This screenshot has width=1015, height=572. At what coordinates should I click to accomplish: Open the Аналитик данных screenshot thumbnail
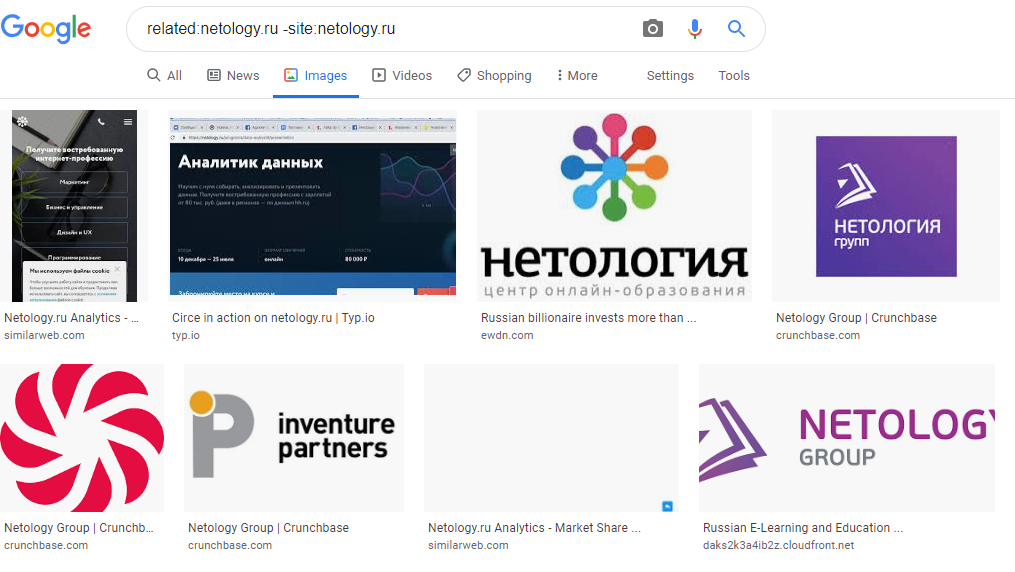click(x=313, y=206)
